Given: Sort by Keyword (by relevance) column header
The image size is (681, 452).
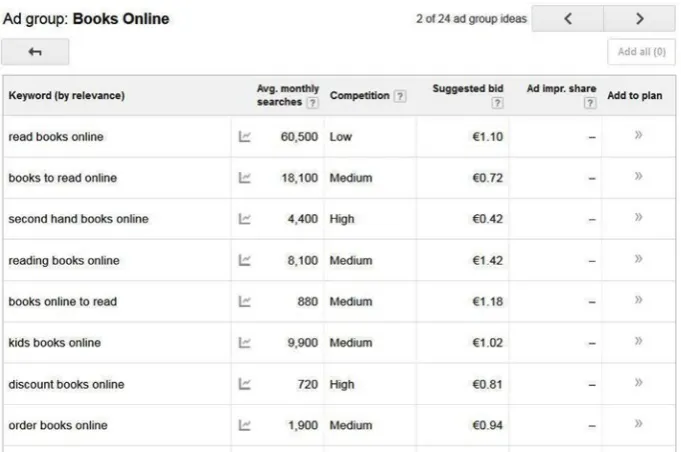Looking at the screenshot, I should [66, 96].
